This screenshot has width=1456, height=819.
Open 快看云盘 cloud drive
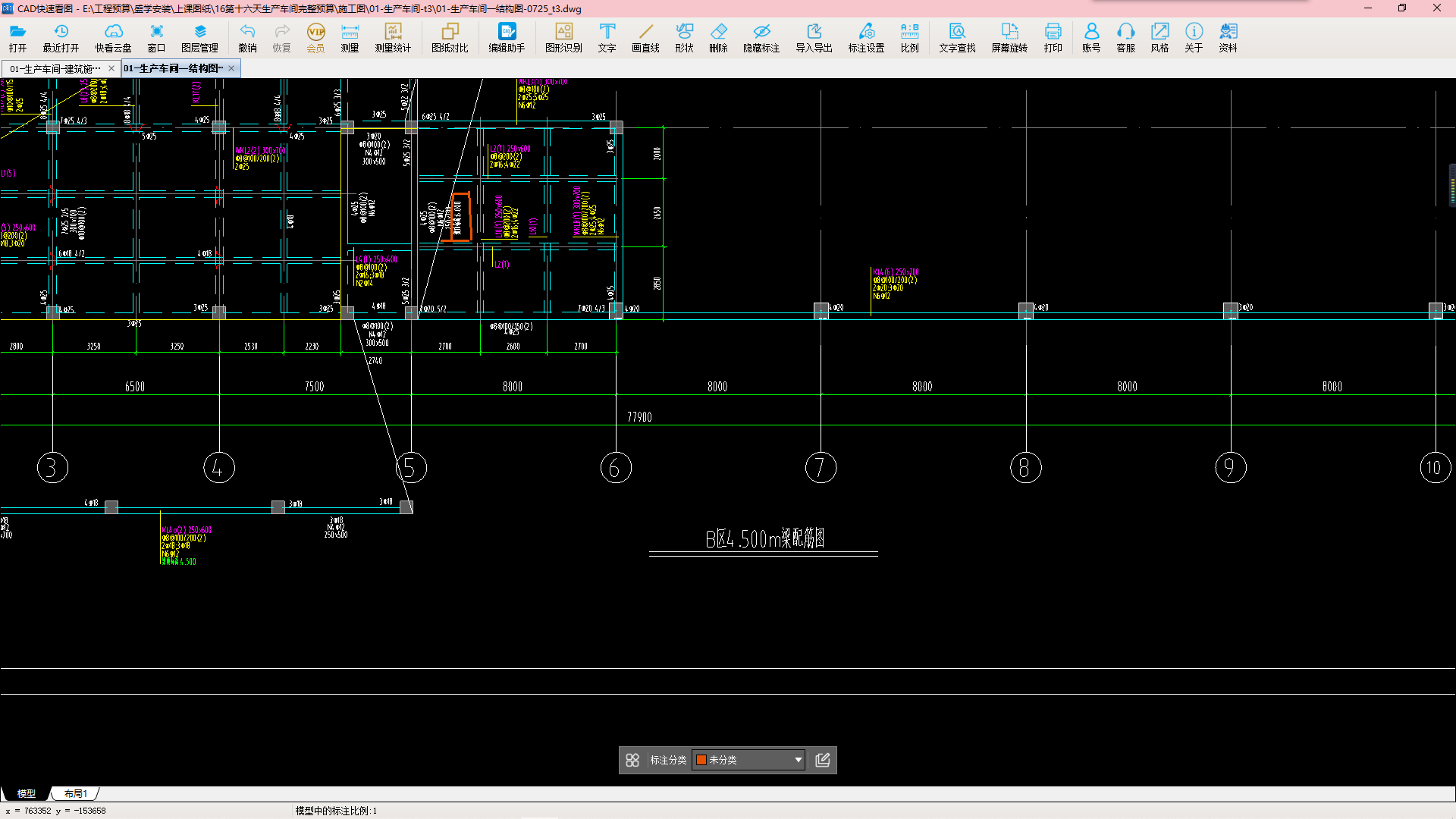(x=113, y=37)
